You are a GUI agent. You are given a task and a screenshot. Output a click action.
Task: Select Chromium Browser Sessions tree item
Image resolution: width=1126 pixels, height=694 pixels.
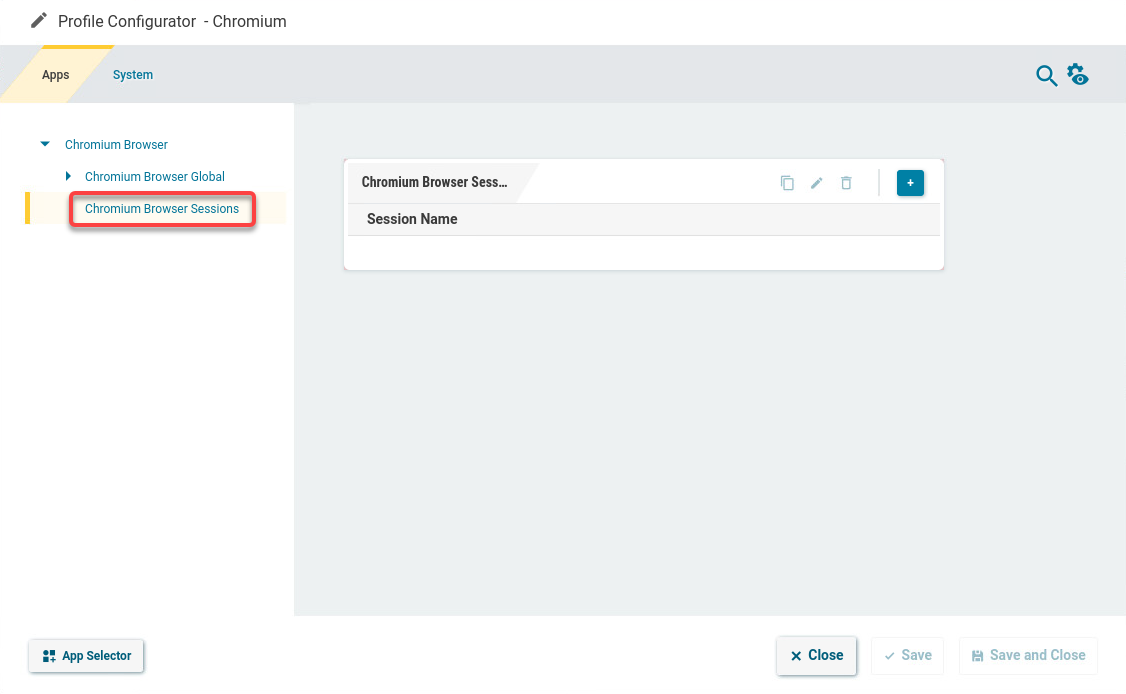coord(162,209)
